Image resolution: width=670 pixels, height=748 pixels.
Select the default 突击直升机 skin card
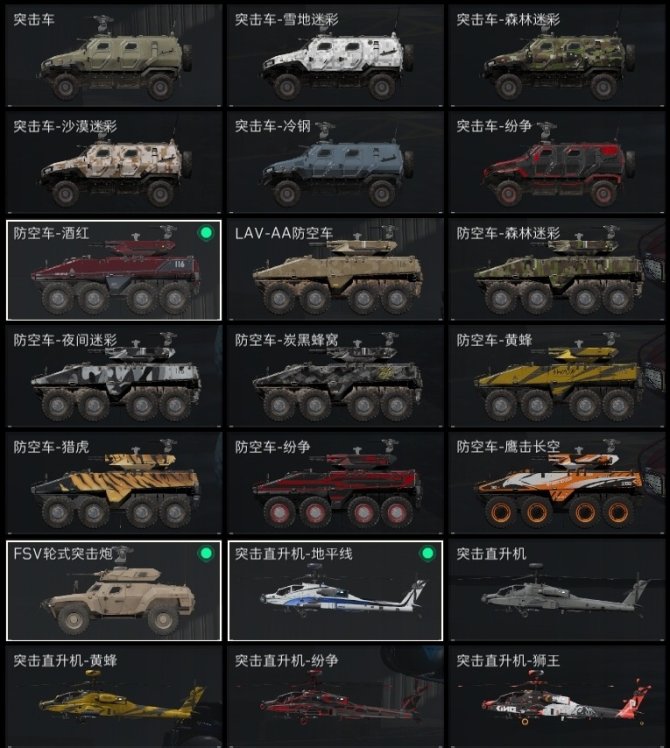click(x=557, y=590)
